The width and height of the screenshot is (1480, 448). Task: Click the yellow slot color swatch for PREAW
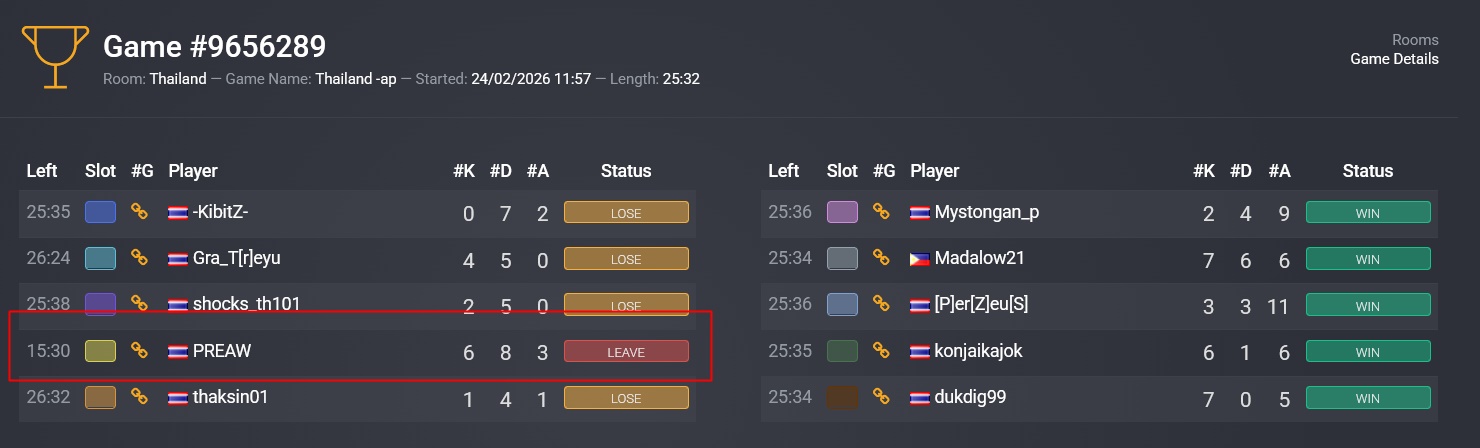click(x=100, y=351)
